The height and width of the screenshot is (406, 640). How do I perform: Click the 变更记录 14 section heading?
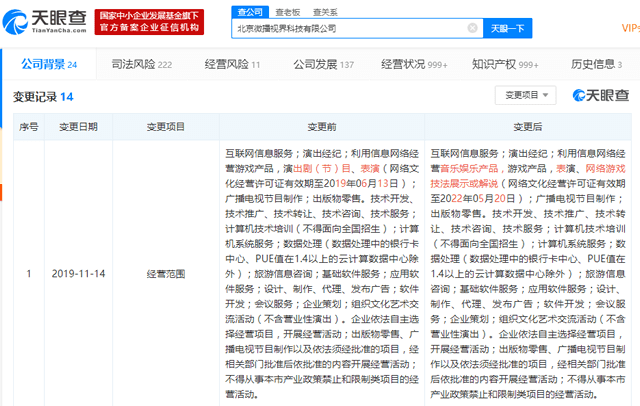point(43,97)
